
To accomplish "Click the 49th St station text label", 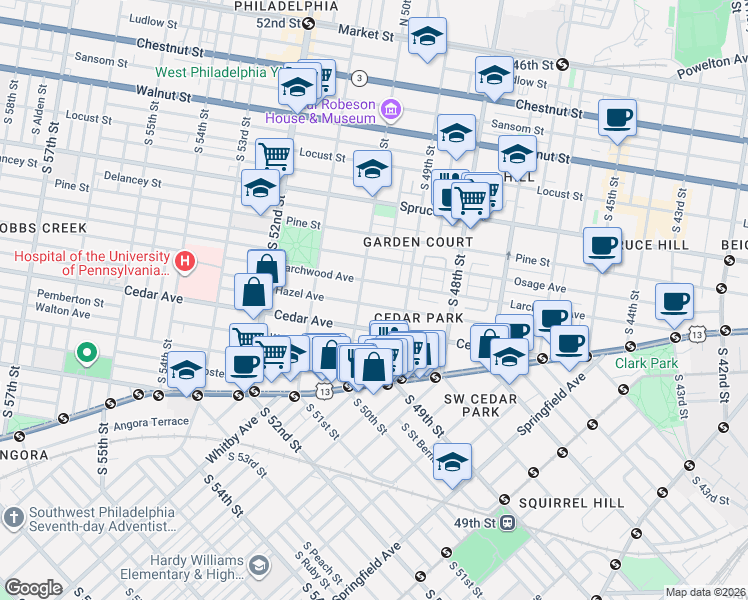I will 475,523.
